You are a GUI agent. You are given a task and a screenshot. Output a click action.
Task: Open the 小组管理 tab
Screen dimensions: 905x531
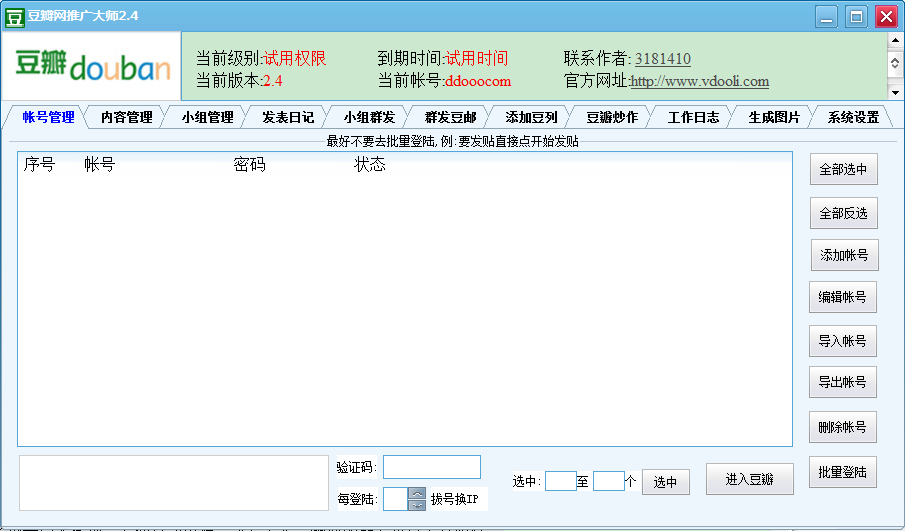207,117
